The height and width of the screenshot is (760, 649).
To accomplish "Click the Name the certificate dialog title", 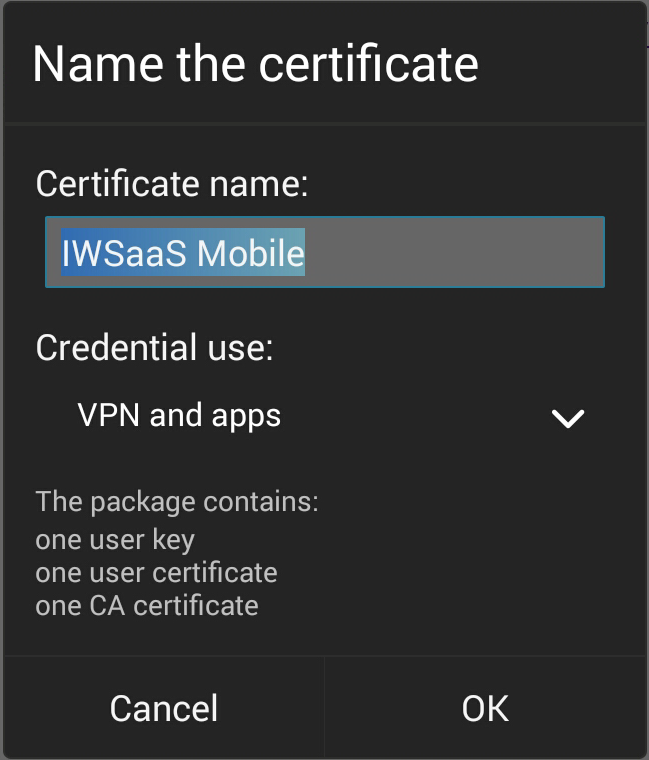I will (x=256, y=64).
